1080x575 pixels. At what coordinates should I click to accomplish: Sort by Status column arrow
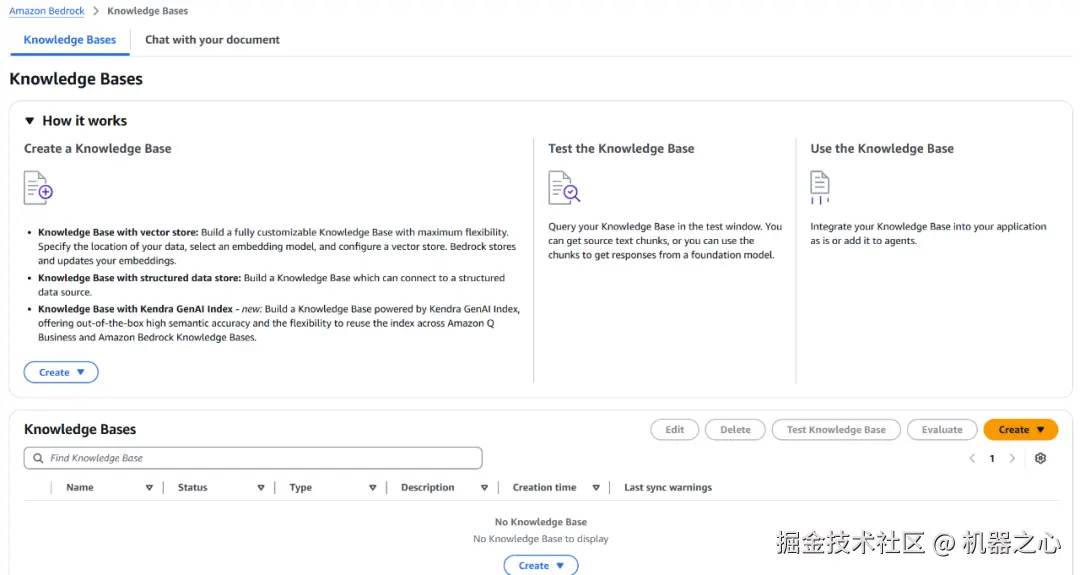[x=260, y=488]
